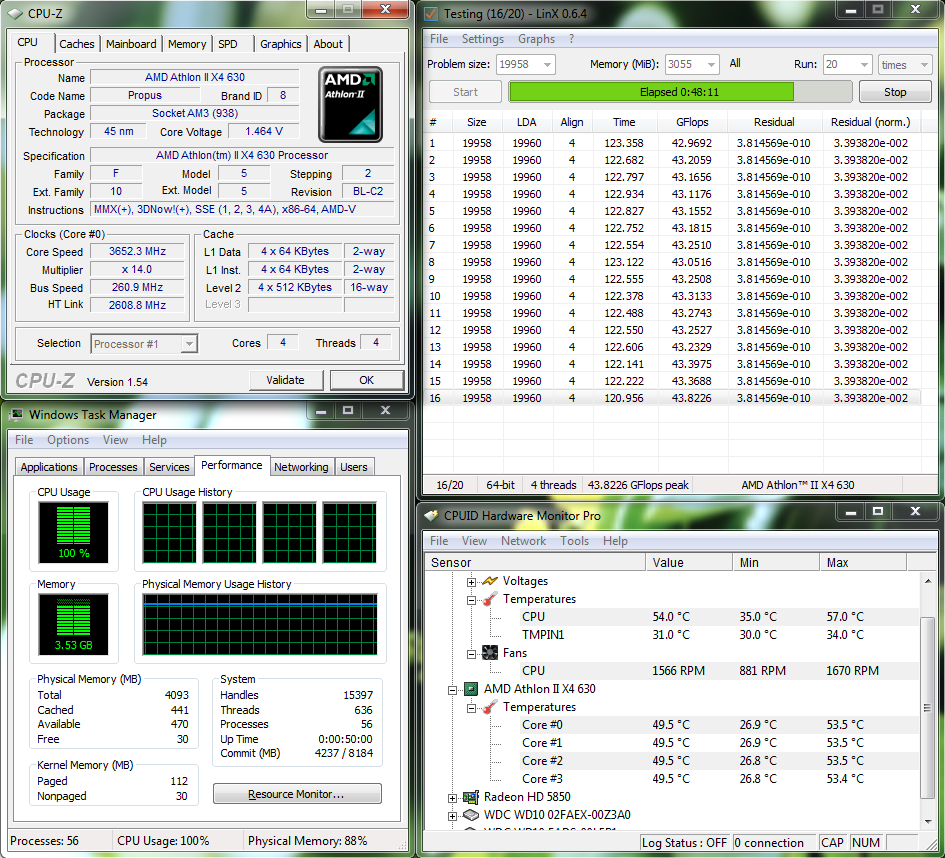Click the AMD Athlon II X4 630 chip icon
The height and width of the screenshot is (858, 945).
pos(470,689)
